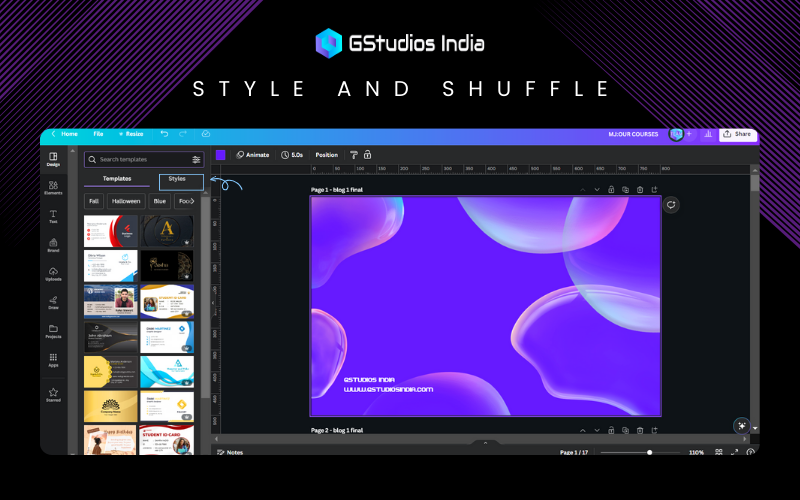This screenshot has height=500, width=800.
Task: Delete Page 1 with the trash icon
Action: click(x=640, y=189)
